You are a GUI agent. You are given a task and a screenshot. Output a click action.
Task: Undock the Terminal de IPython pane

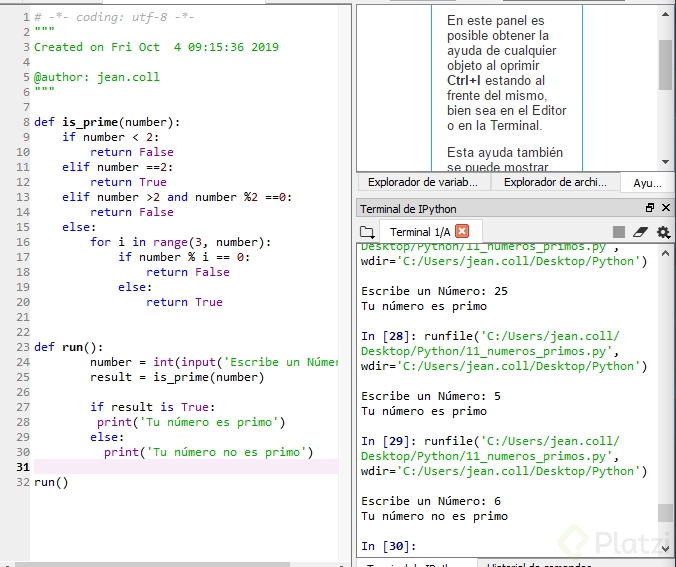pos(650,208)
